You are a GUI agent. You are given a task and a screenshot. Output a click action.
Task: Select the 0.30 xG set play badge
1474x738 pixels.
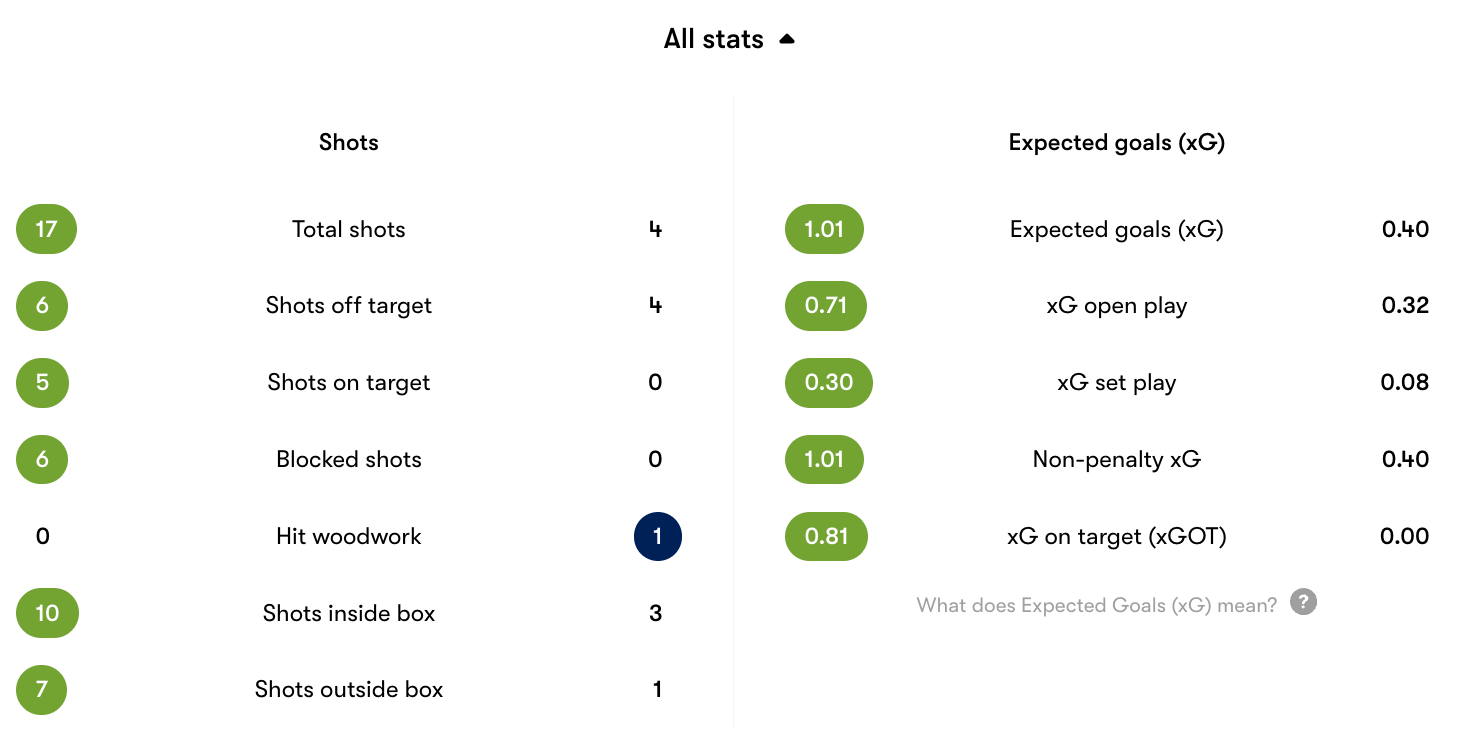pos(829,382)
